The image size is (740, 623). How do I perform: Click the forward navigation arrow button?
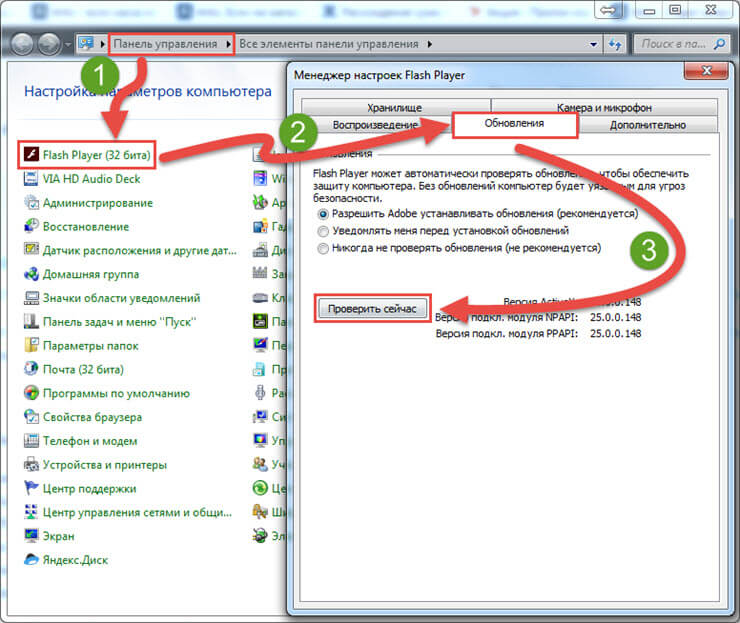(49, 44)
